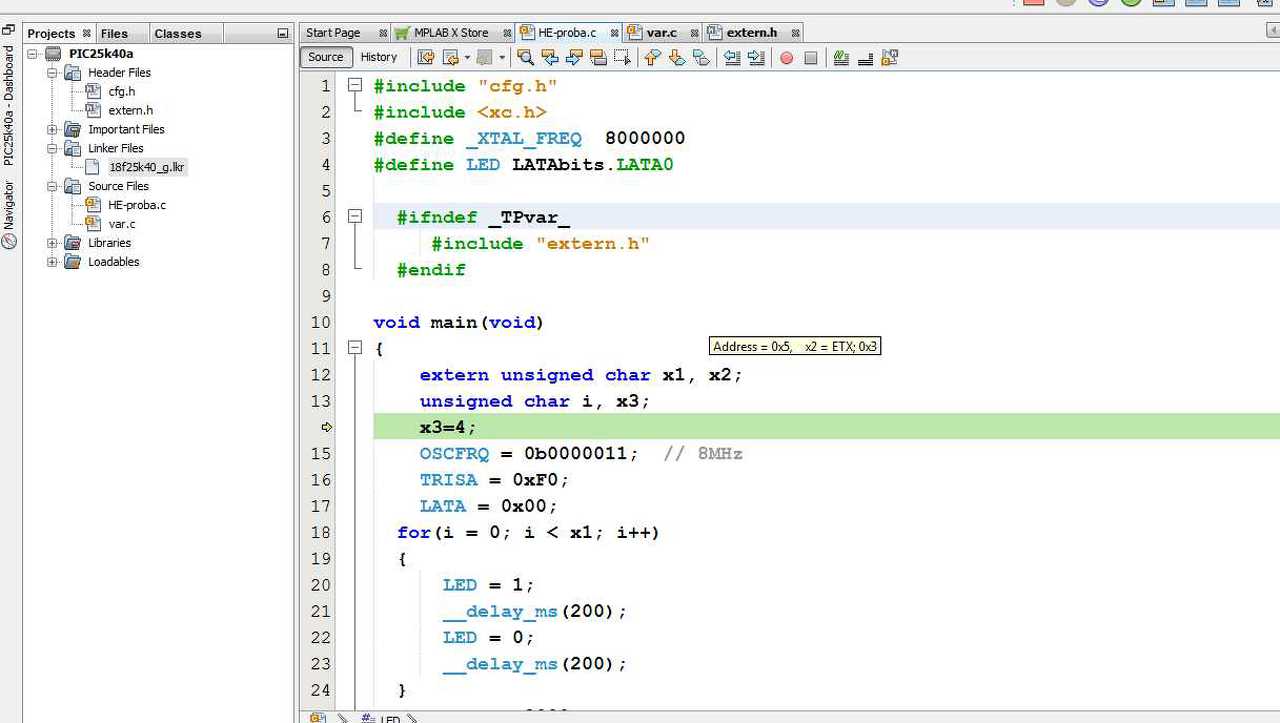Image resolution: width=1280 pixels, height=723 pixels.
Task: Uncomment the selected lines
Action: click(865, 58)
